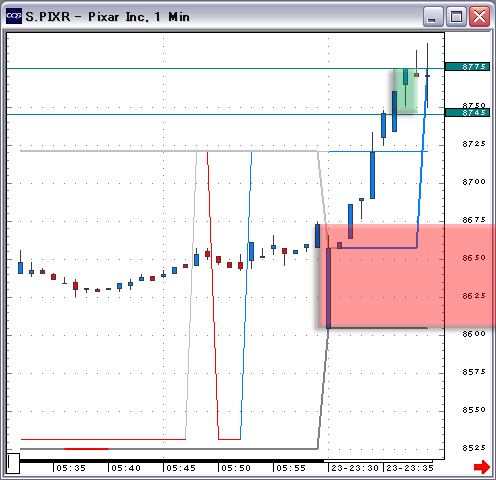
Task: Click the 8575 price scale label
Action: tap(474, 372)
